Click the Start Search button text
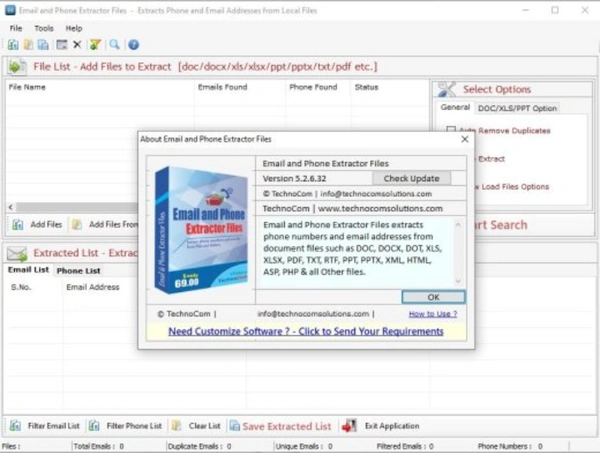This screenshot has width=600, height=453. pos(501,225)
